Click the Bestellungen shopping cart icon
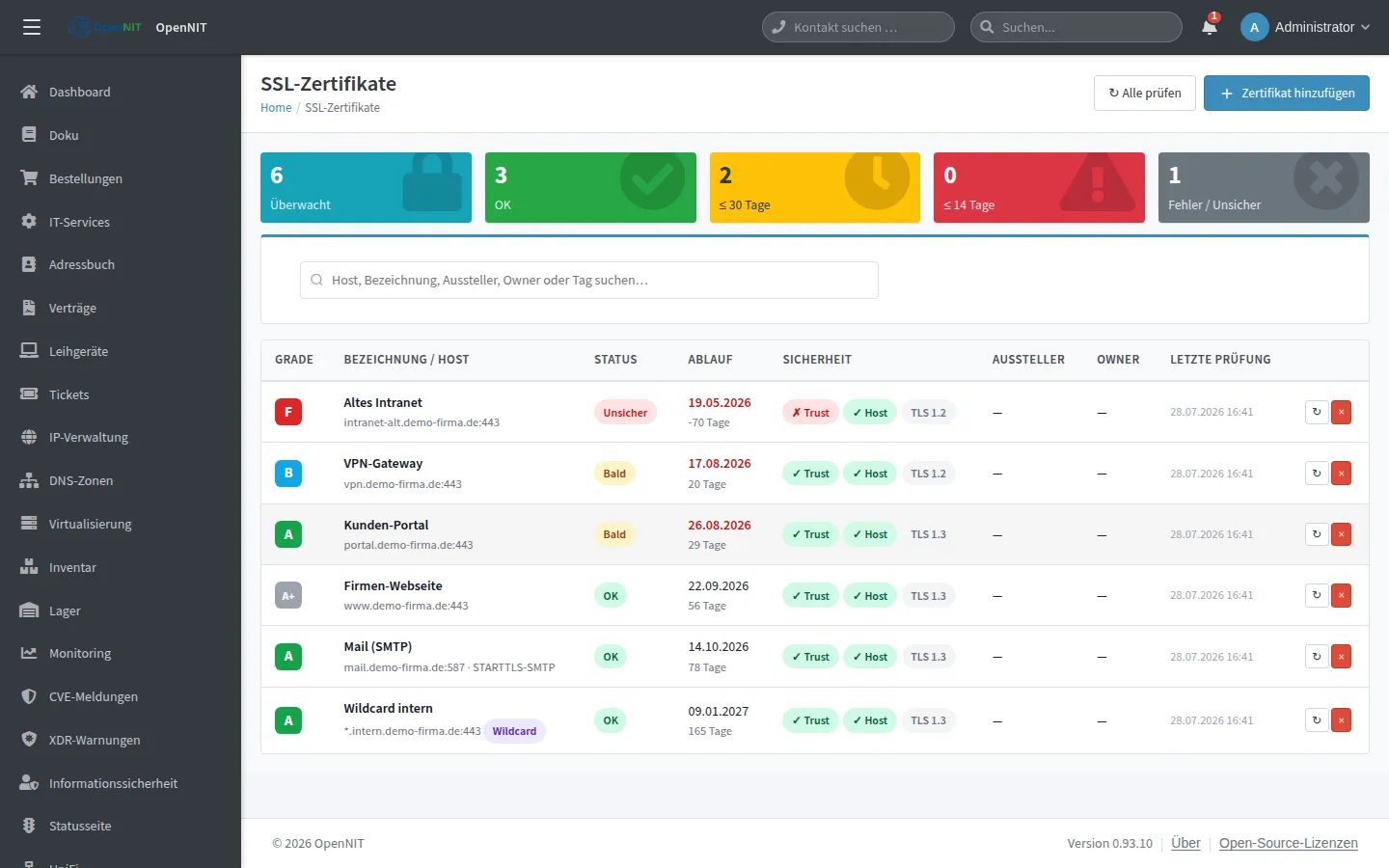Image resolution: width=1389 pixels, height=868 pixels. tap(29, 178)
